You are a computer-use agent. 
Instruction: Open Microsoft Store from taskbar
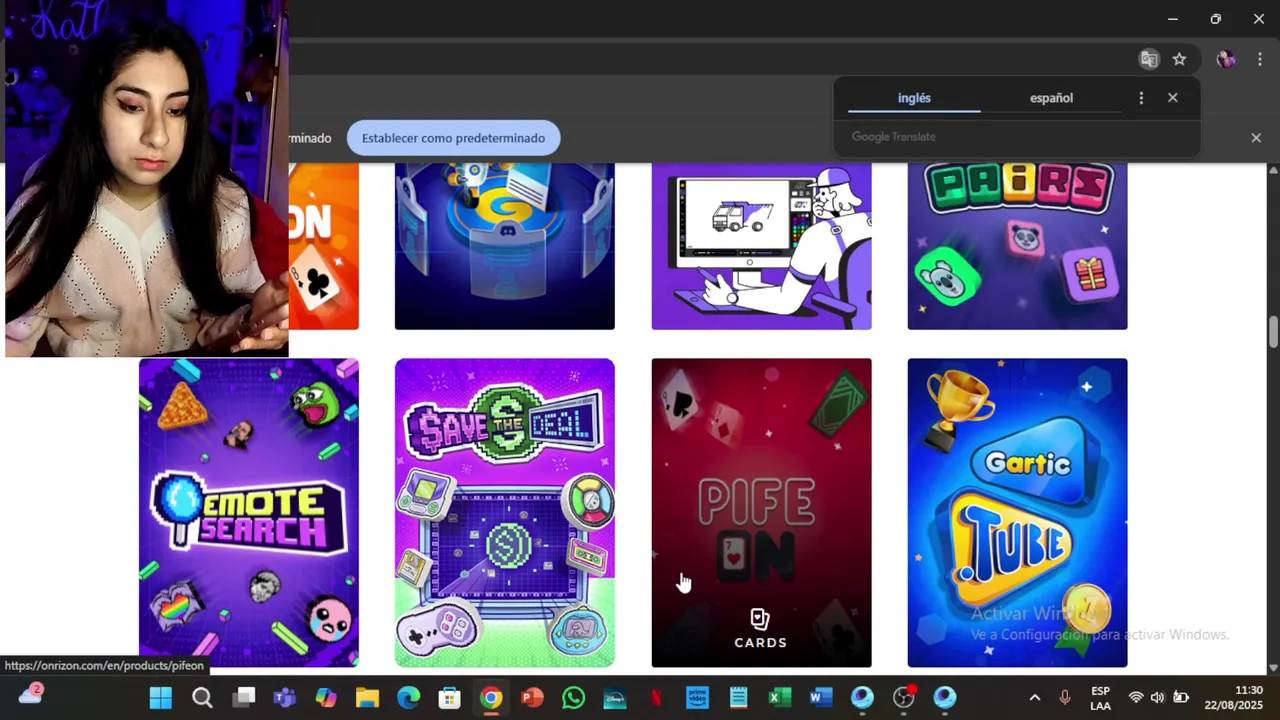pos(450,697)
